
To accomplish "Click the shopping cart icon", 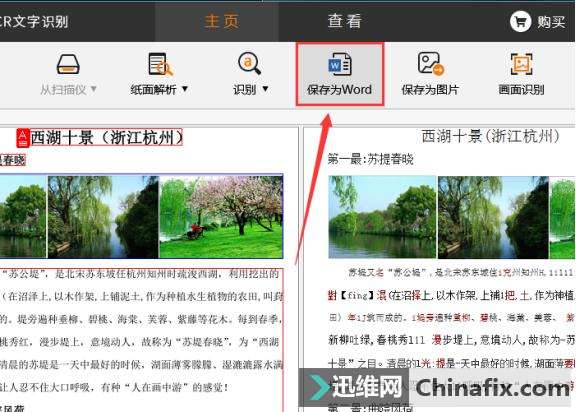I will tap(520, 22).
